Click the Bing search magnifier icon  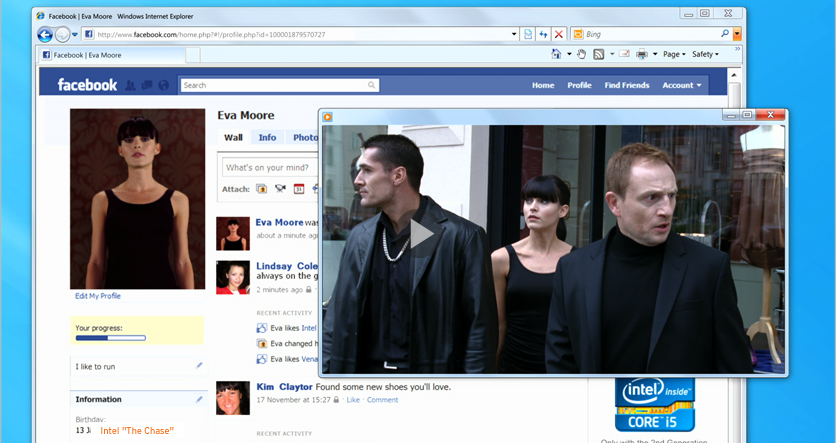click(725, 34)
